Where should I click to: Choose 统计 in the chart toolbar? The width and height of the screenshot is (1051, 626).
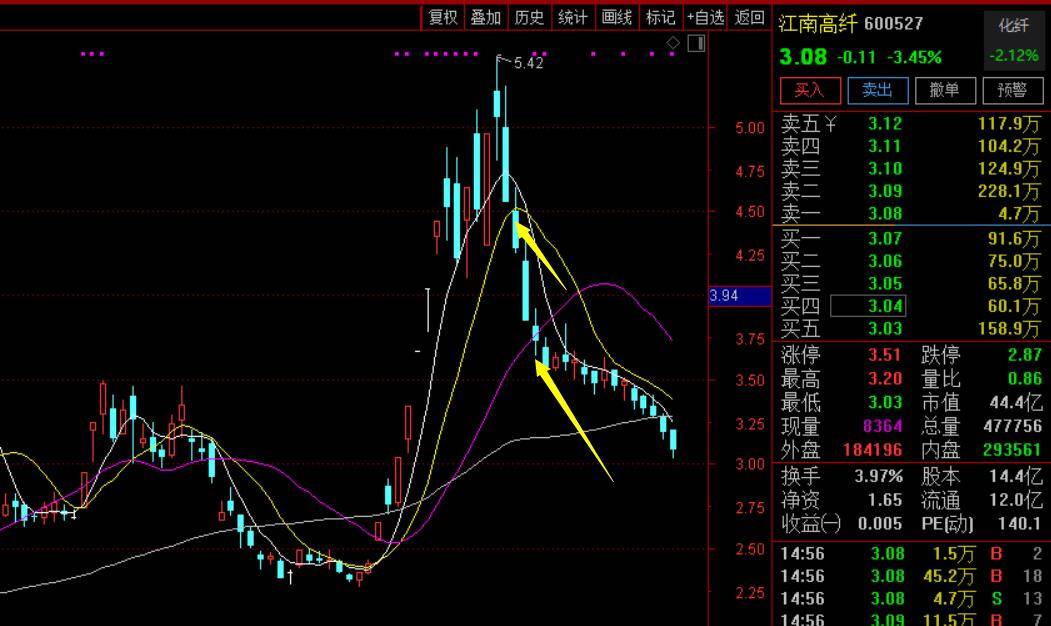pyautogui.click(x=573, y=17)
